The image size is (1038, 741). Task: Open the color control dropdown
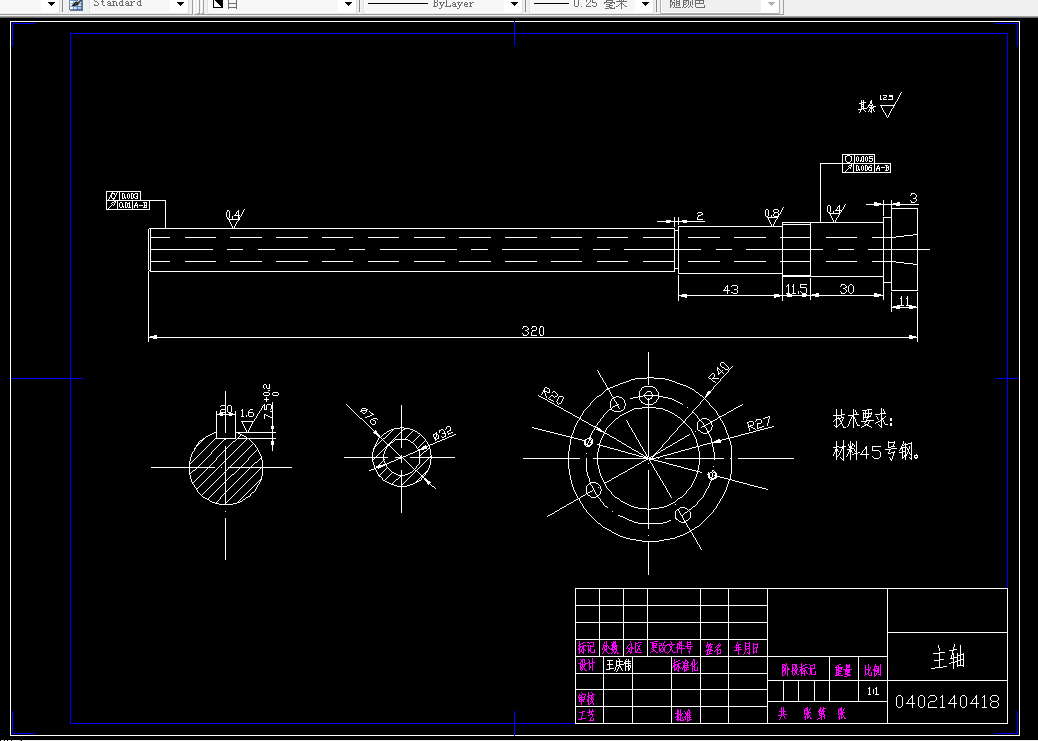(348, 5)
